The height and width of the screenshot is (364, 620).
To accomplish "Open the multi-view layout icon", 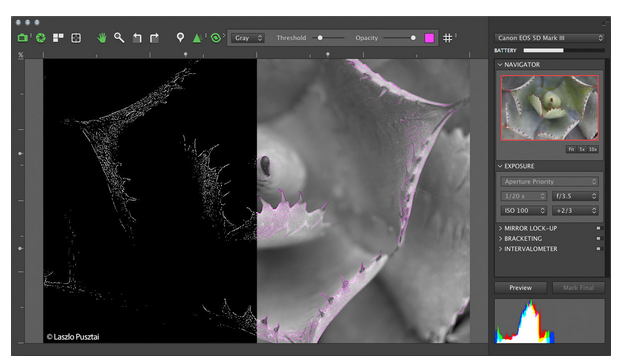I will (x=58, y=38).
